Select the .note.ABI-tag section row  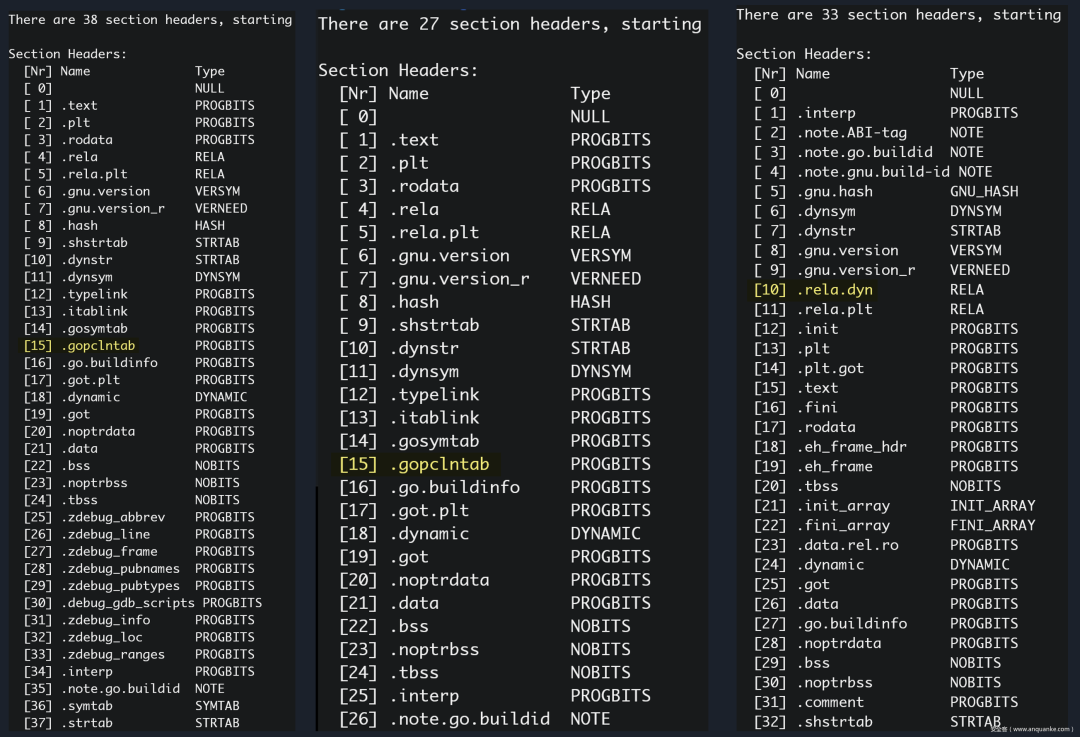pos(870,133)
